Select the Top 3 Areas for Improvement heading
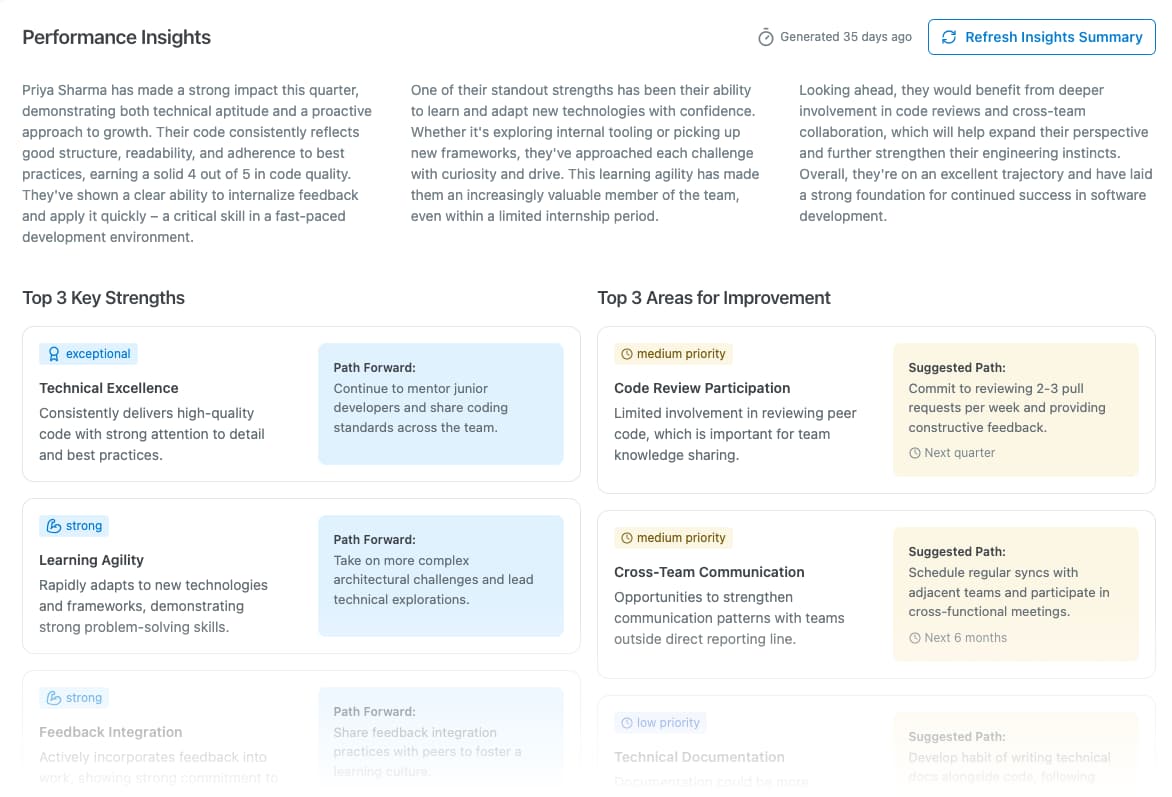This screenshot has height=797, width=1172. click(x=713, y=297)
